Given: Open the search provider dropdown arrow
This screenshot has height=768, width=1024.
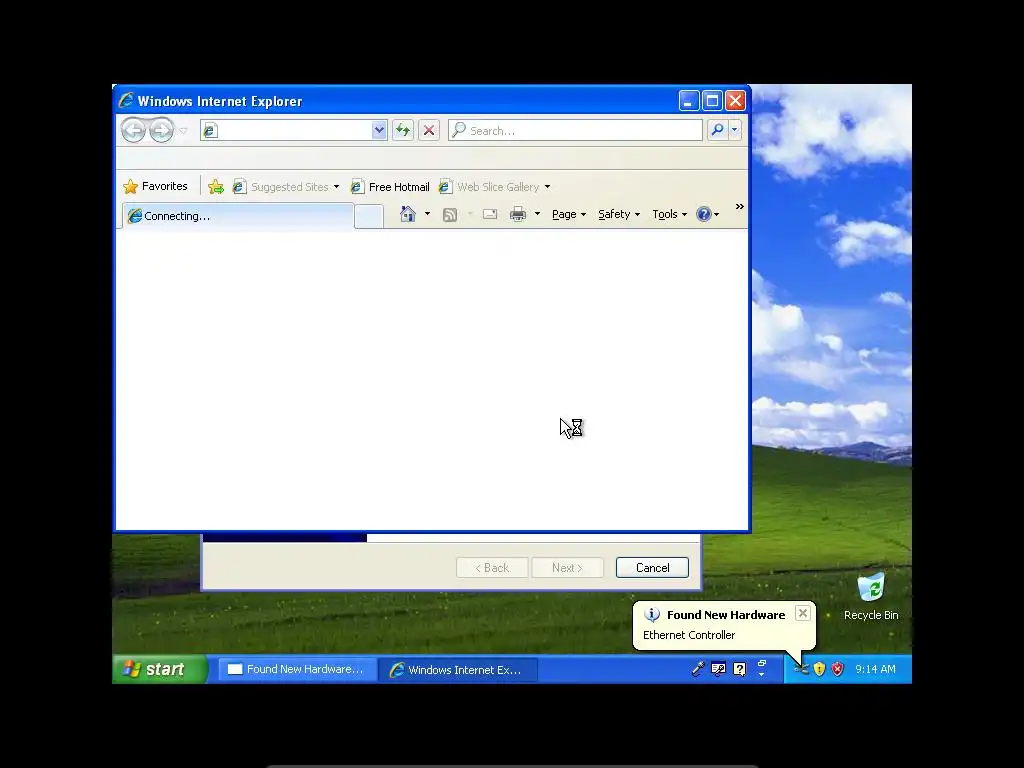Looking at the screenshot, I should [x=735, y=130].
